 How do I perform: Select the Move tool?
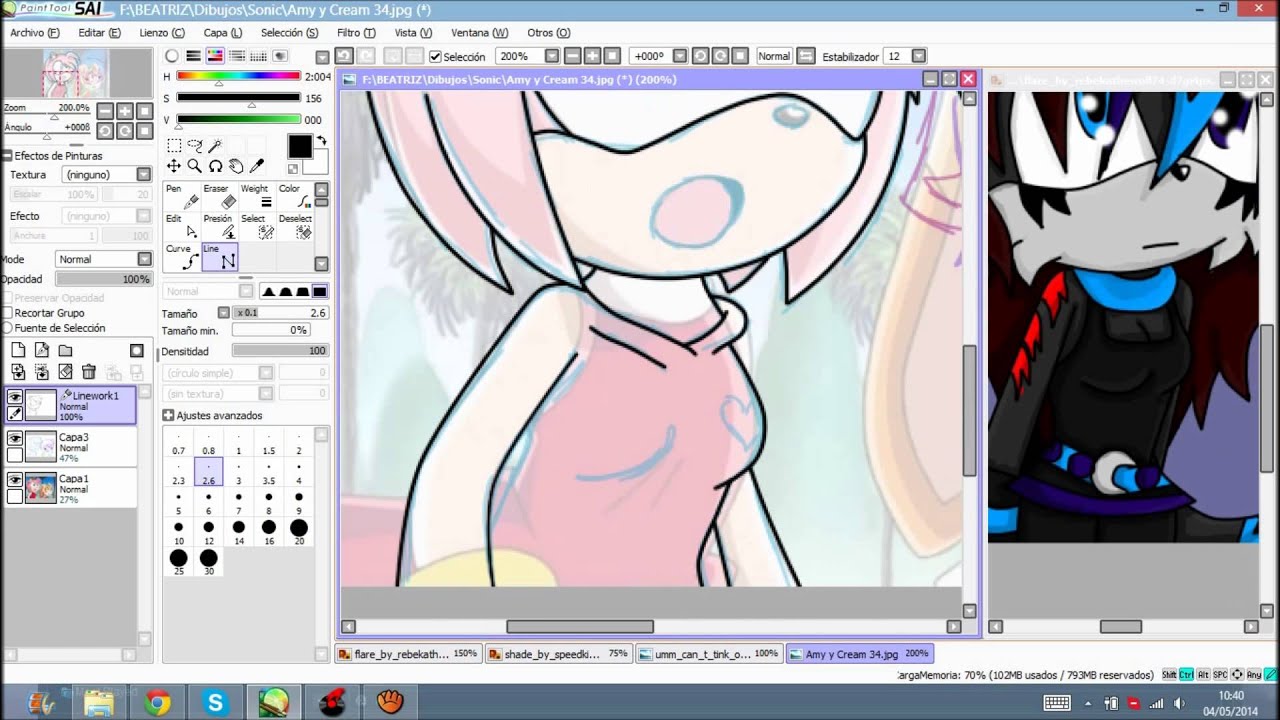(x=174, y=166)
